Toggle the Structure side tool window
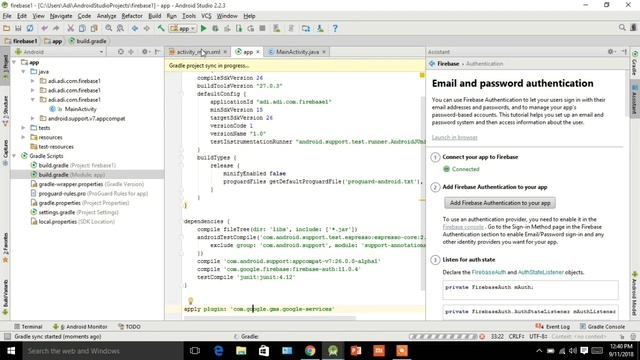The height and width of the screenshot is (360, 640). click(x=5, y=111)
